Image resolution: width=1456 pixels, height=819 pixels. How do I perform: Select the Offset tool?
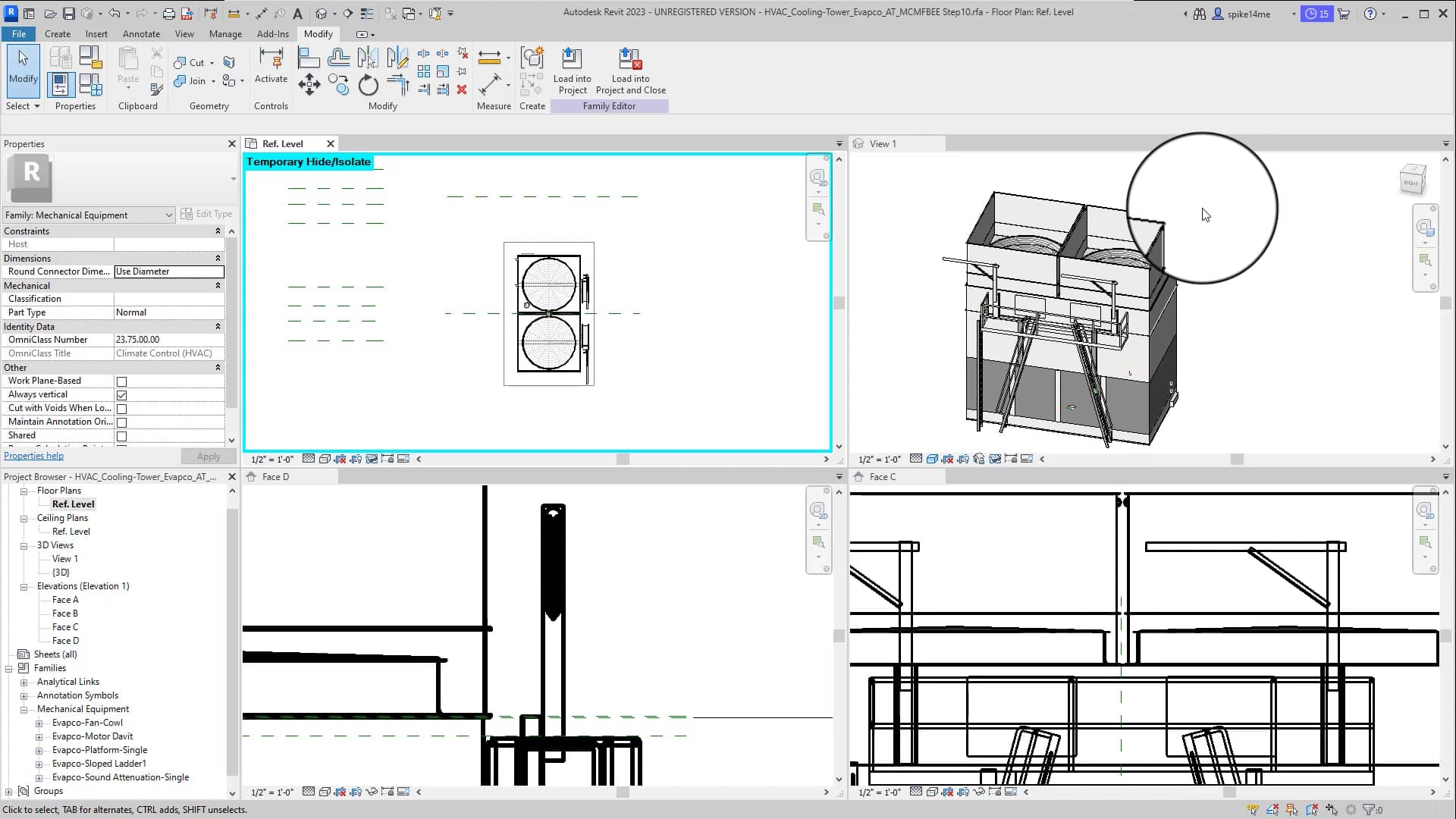(x=338, y=58)
